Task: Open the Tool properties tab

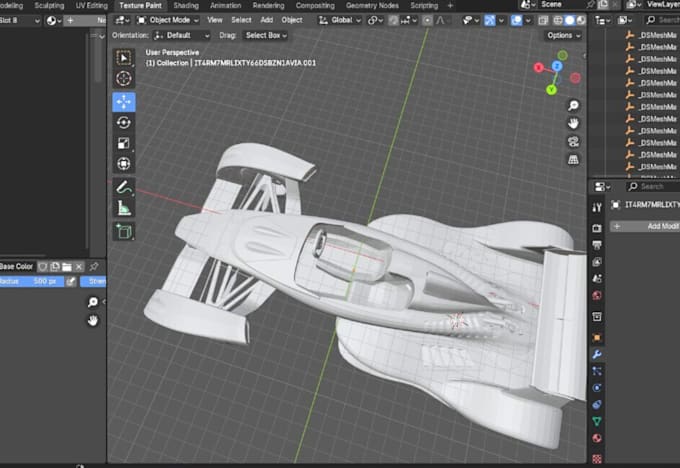Action: point(597,208)
